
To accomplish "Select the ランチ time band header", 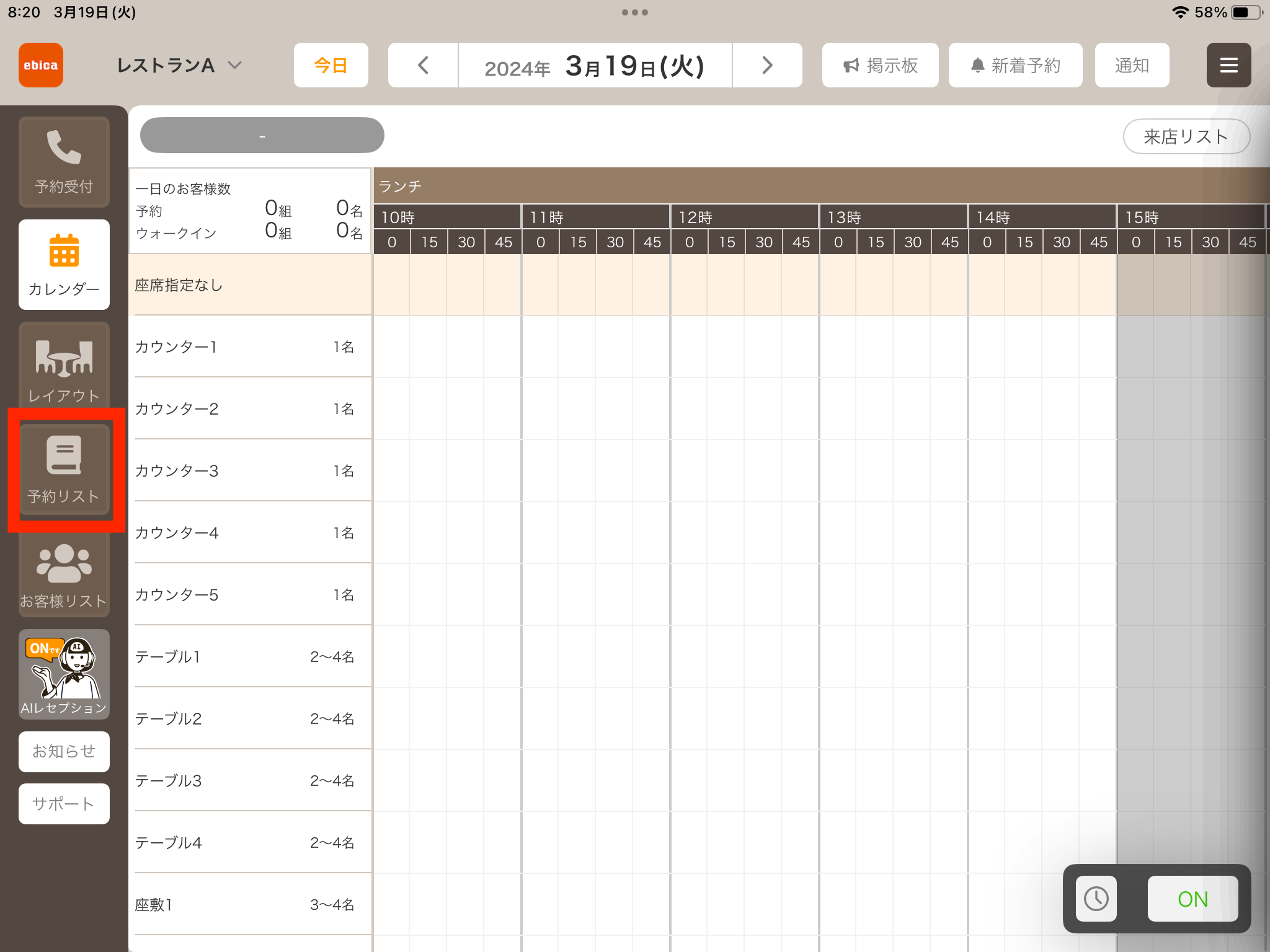I will (x=821, y=185).
